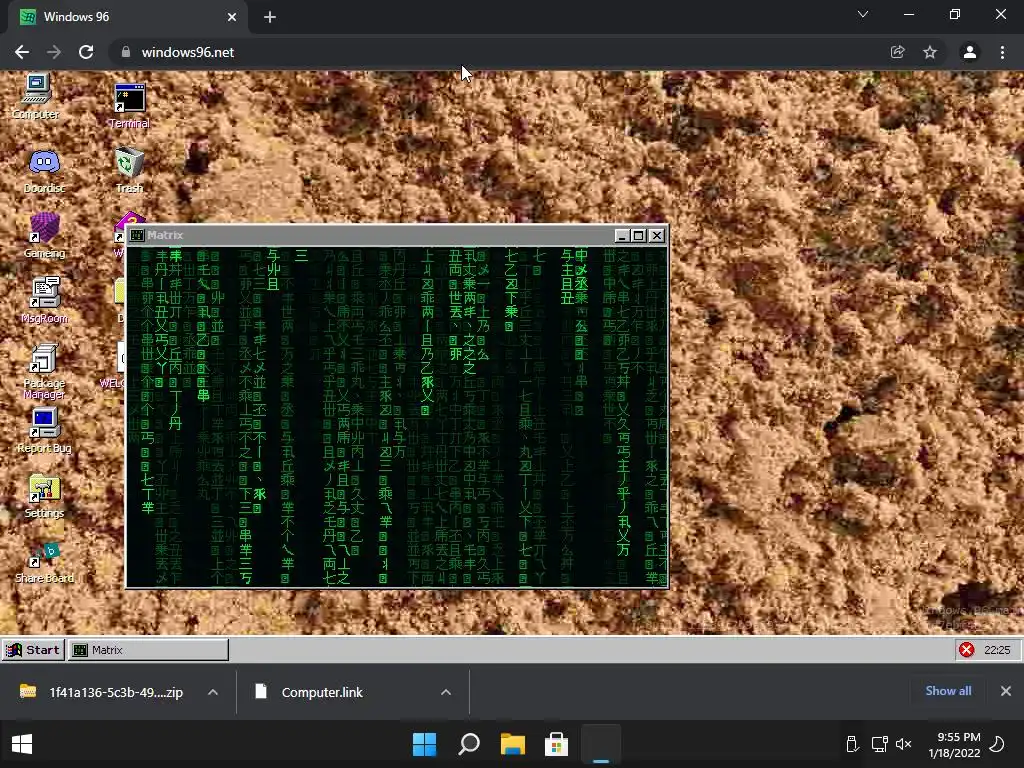Open the Windows 11 Start menu icon
This screenshot has height=768, width=1024.
(424, 744)
